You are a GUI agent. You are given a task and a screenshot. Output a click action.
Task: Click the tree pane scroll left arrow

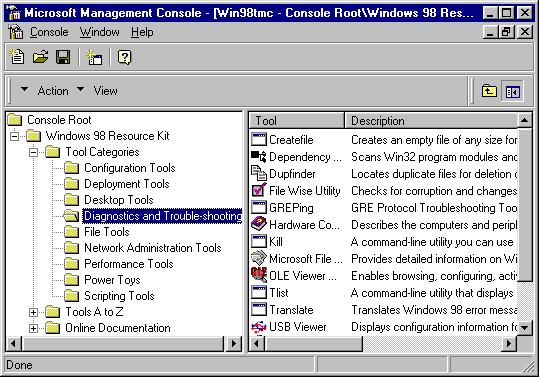14,343
